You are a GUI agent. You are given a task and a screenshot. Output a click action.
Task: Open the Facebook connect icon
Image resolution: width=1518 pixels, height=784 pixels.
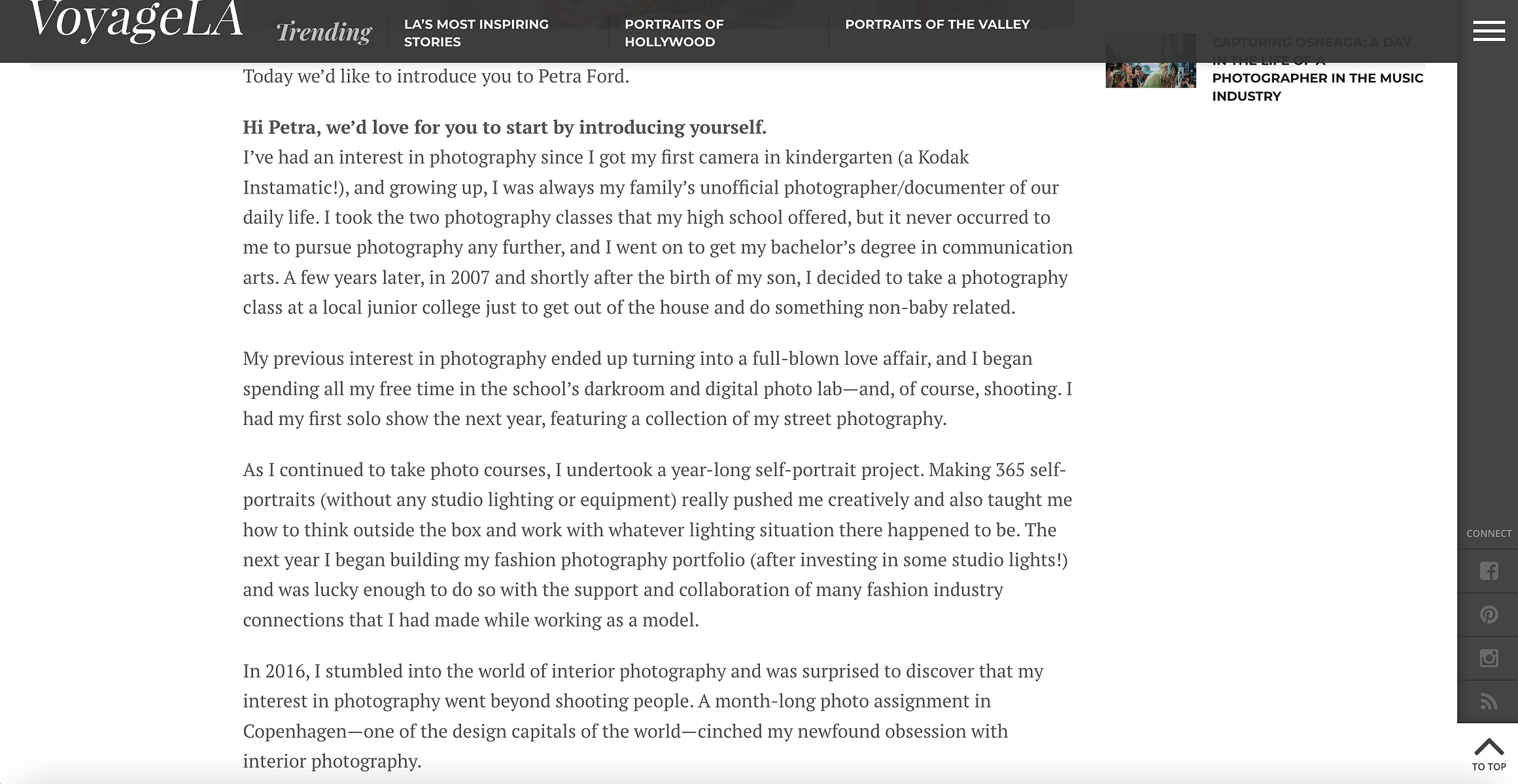(1489, 571)
